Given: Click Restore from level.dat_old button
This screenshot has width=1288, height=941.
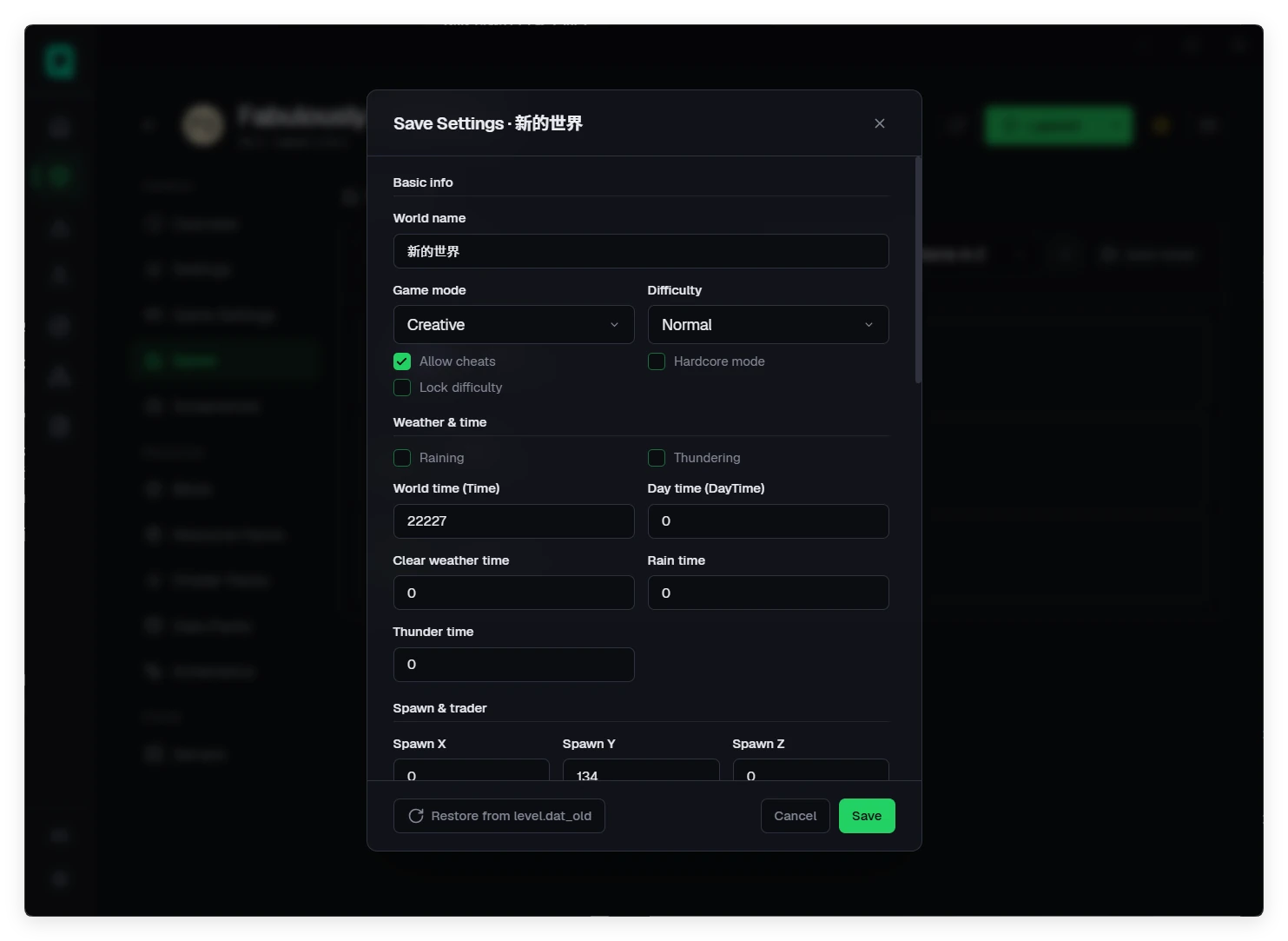Looking at the screenshot, I should pos(499,816).
